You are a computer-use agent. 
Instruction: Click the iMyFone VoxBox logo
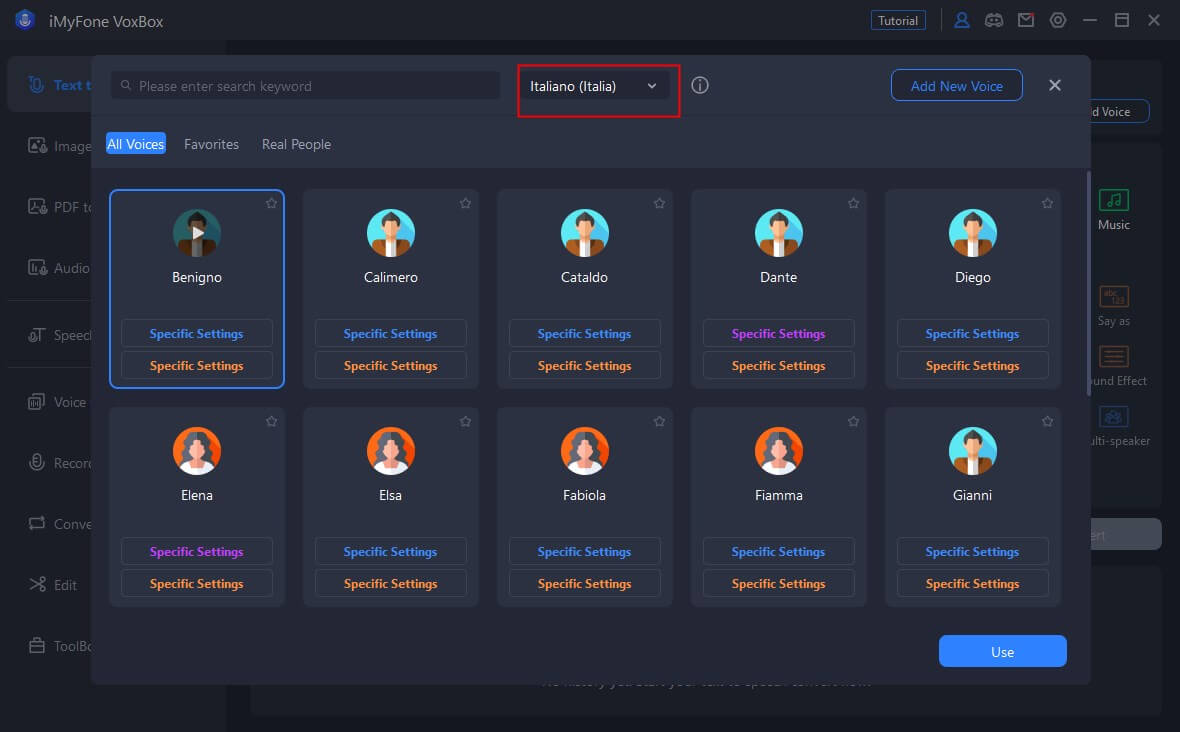pyautogui.click(x=25, y=20)
